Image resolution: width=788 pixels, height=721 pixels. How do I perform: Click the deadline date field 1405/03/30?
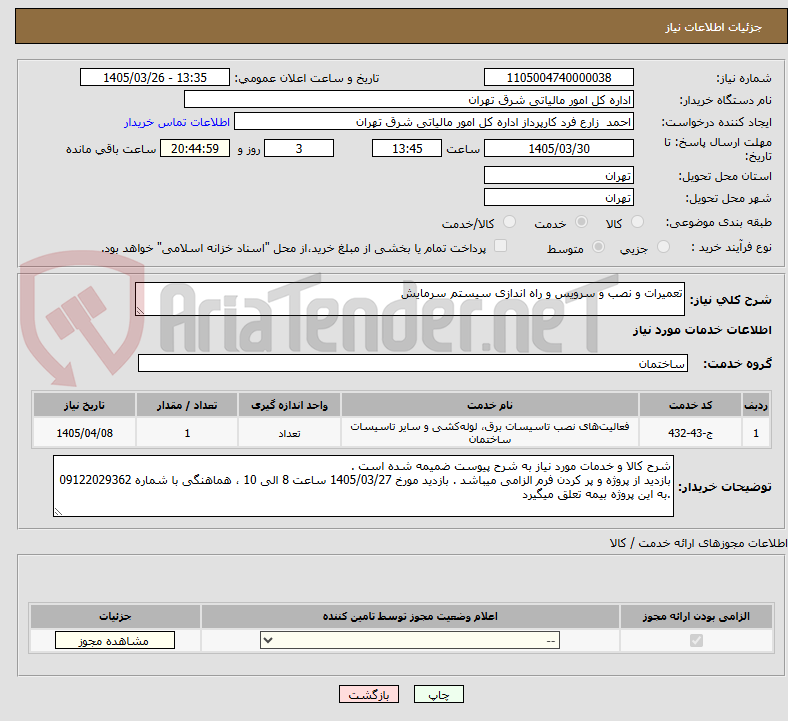[x=558, y=148]
